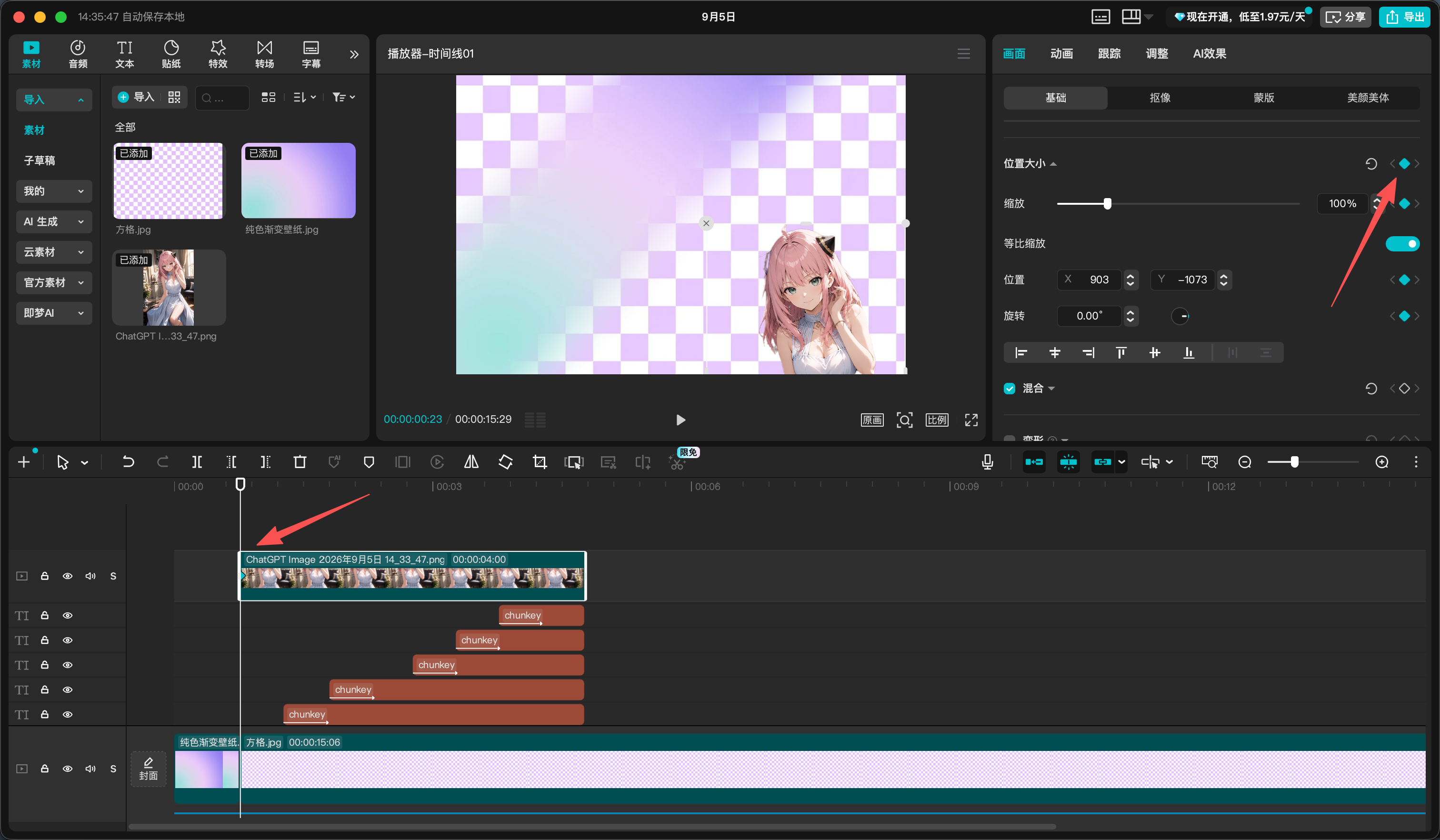
Task: Lock the ChatGPT Image video track
Action: 45,576
